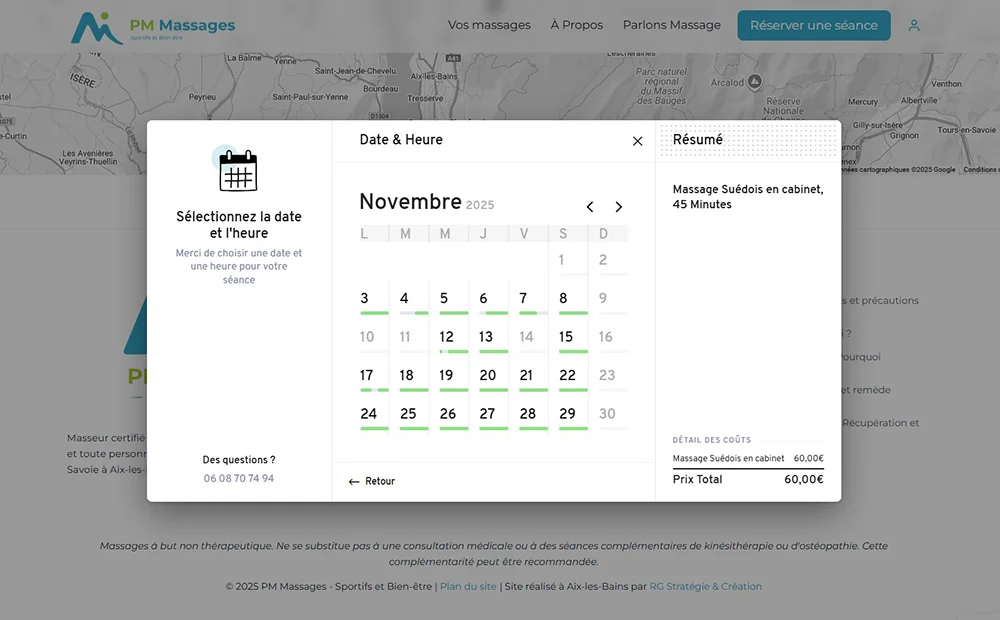Open the À Propos menu item
The height and width of the screenshot is (620, 1000).
576,25
